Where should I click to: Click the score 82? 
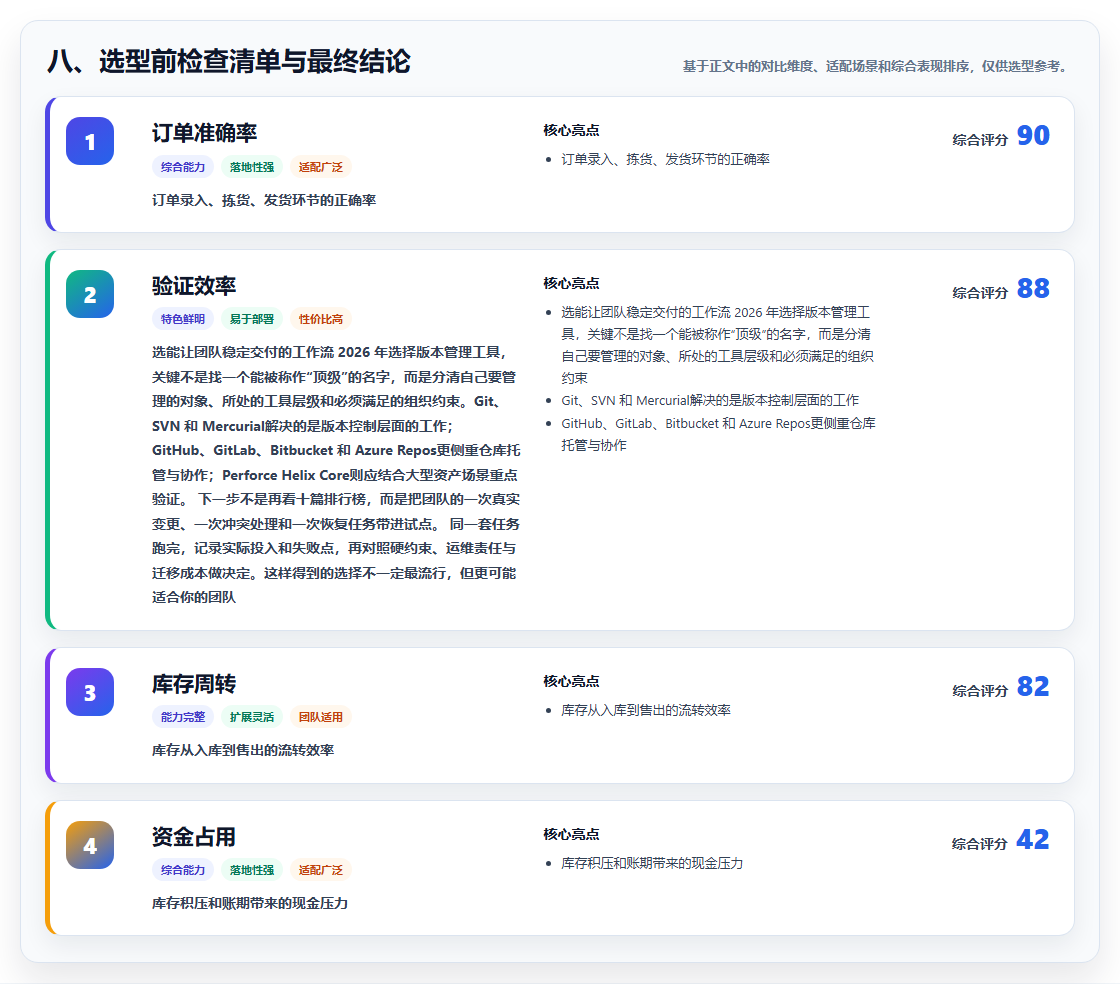coord(1033,687)
